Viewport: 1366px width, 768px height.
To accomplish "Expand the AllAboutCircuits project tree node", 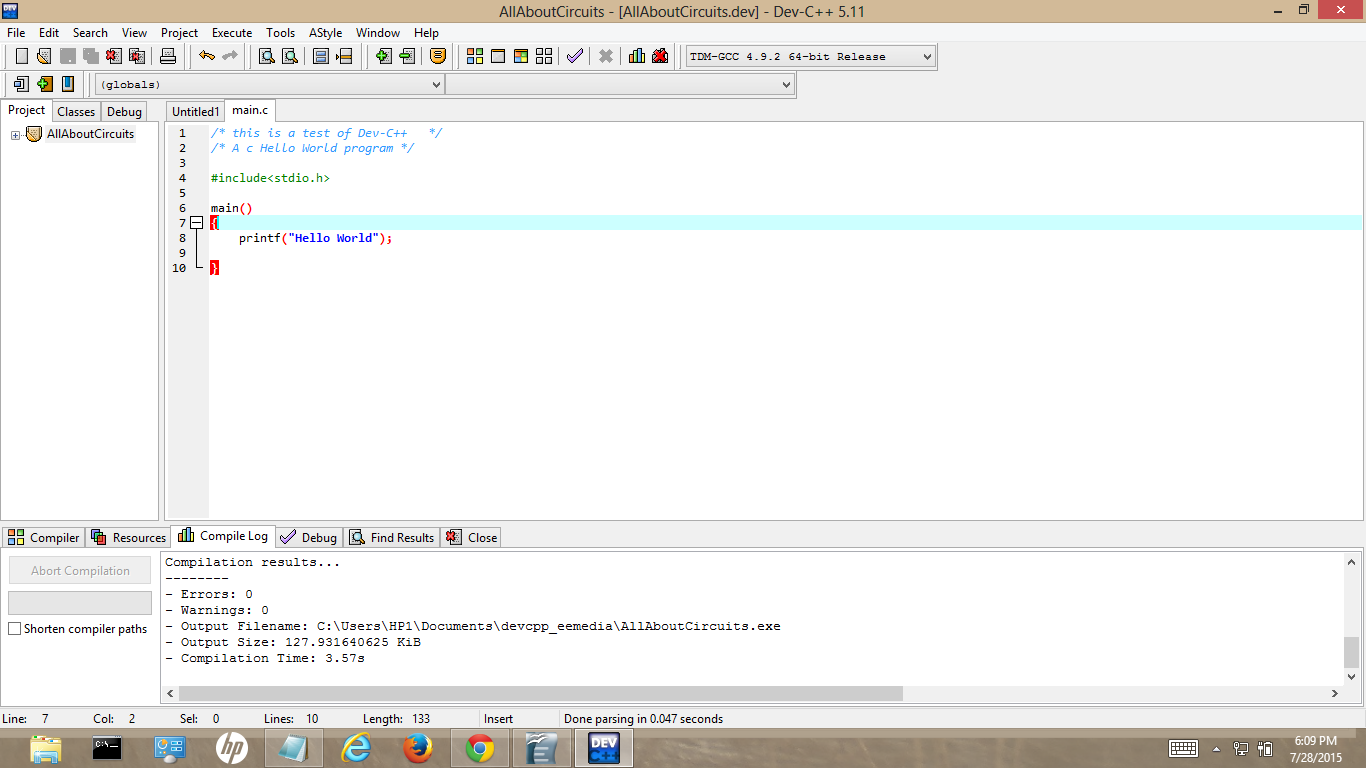I will [16, 135].
